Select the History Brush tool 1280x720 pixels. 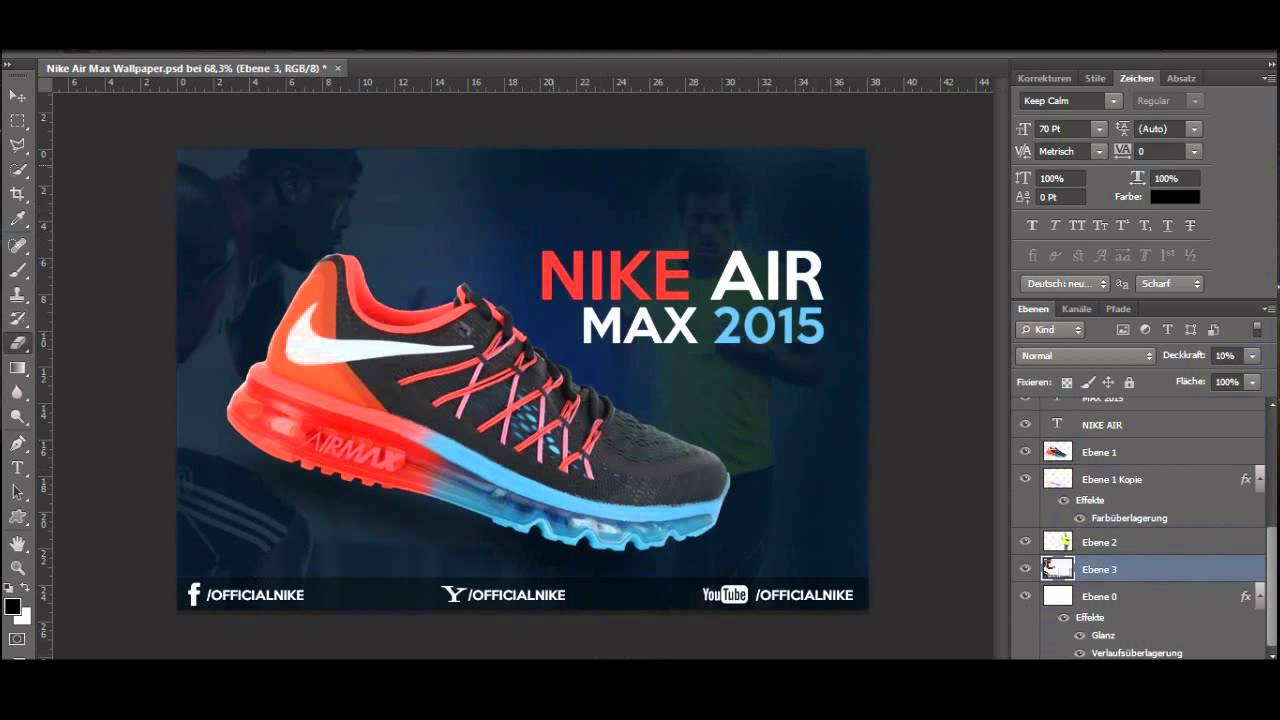coord(17,319)
